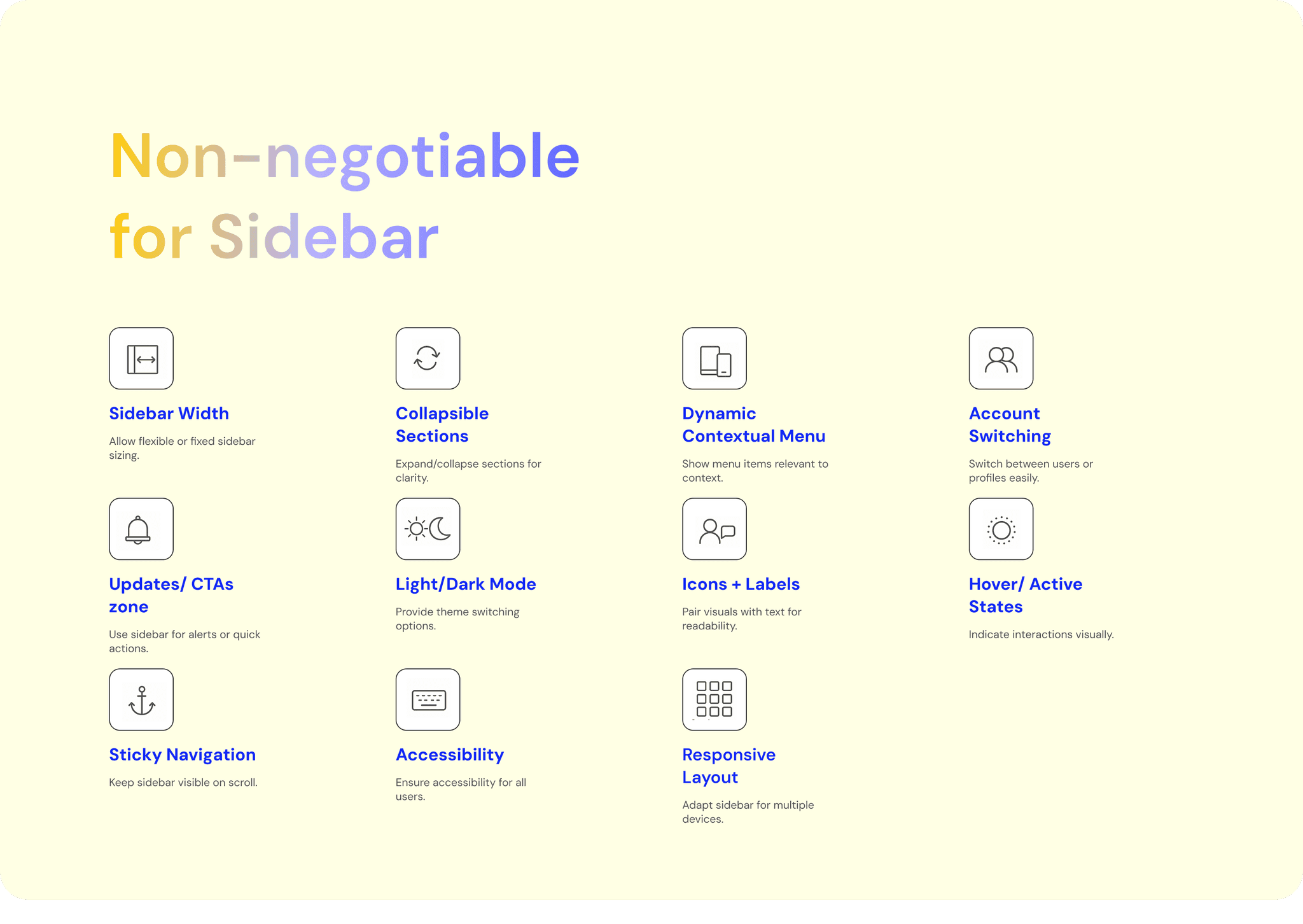Click the Collapsible Sections refresh arrows icon

pyautogui.click(x=428, y=359)
